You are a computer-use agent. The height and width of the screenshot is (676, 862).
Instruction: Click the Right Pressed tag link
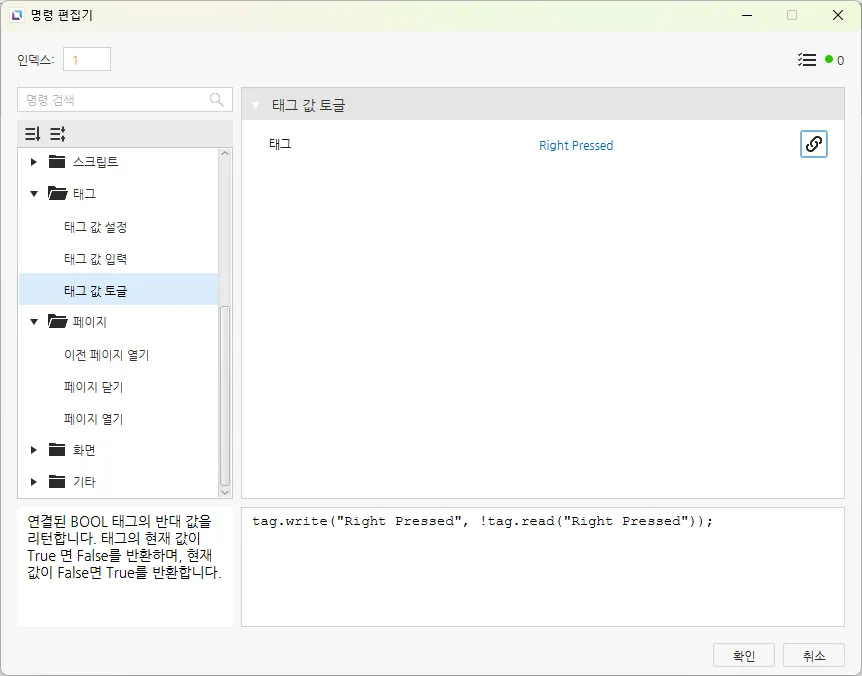pyautogui.click(x=575, y=146)
